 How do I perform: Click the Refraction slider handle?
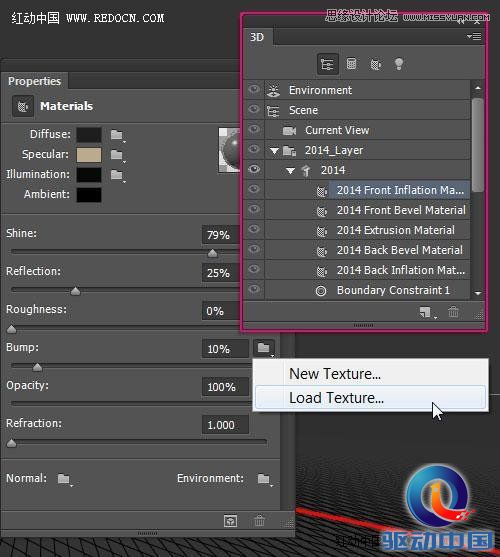(12, 443)
